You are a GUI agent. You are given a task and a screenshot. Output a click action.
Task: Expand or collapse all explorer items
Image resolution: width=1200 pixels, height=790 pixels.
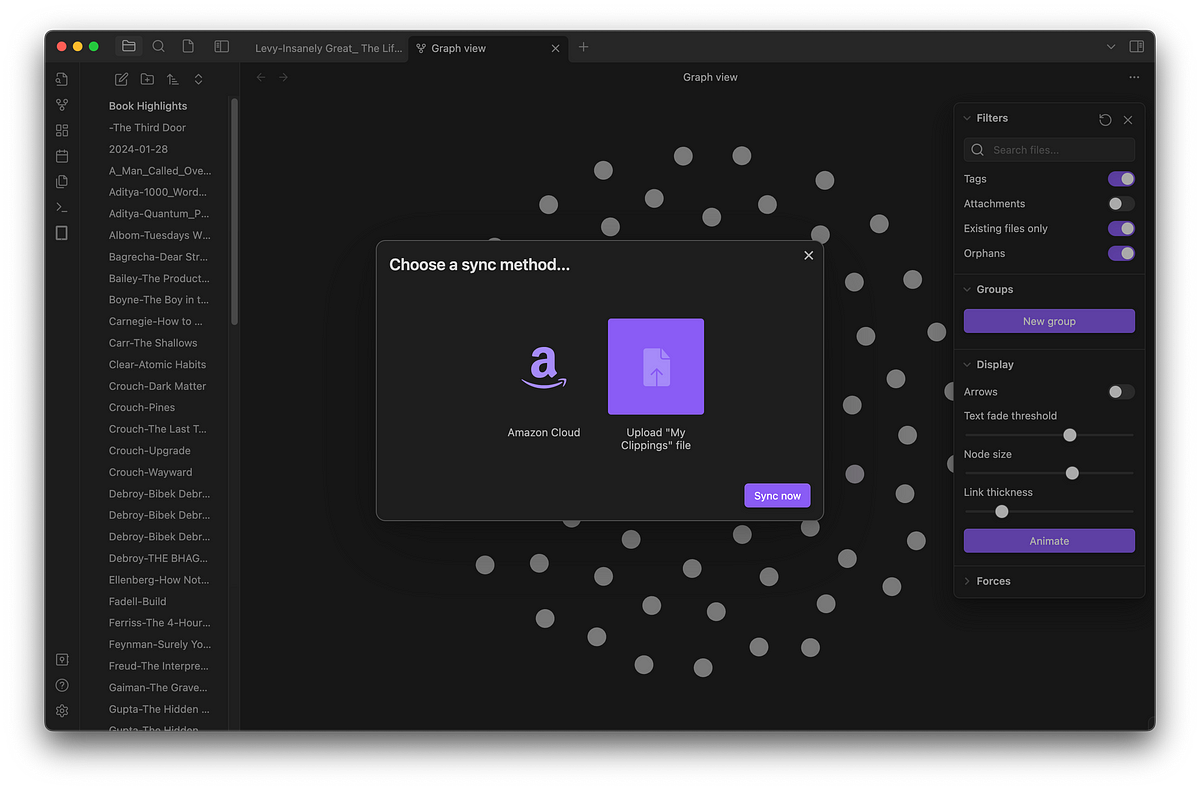click(198, 79)
